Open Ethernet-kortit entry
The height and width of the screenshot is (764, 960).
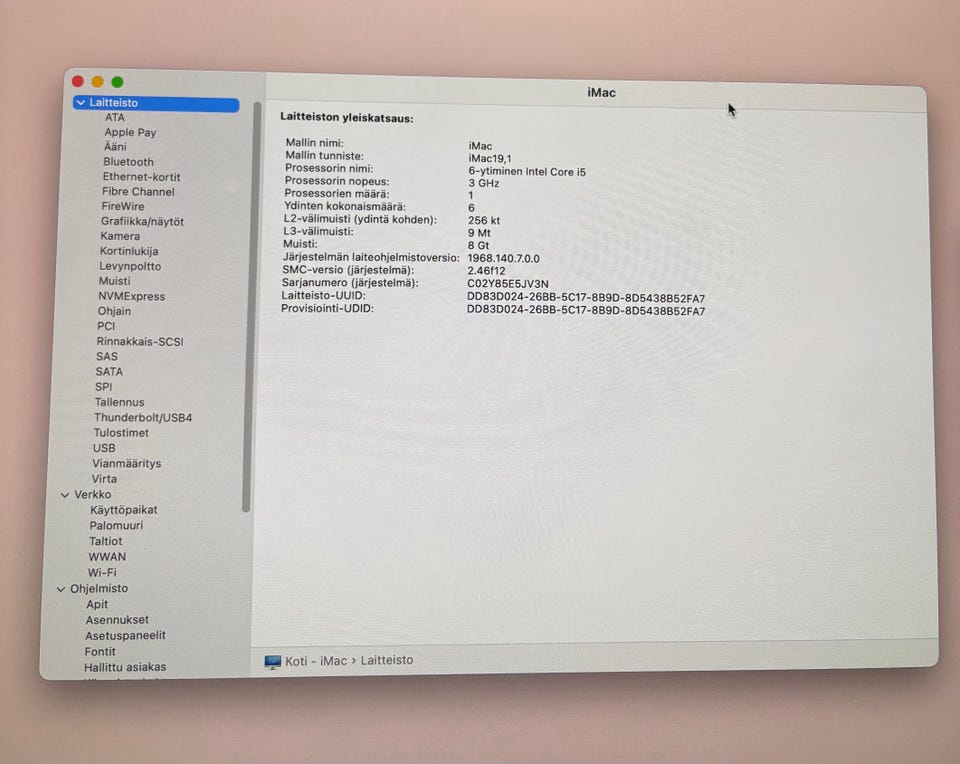(141, 177)
